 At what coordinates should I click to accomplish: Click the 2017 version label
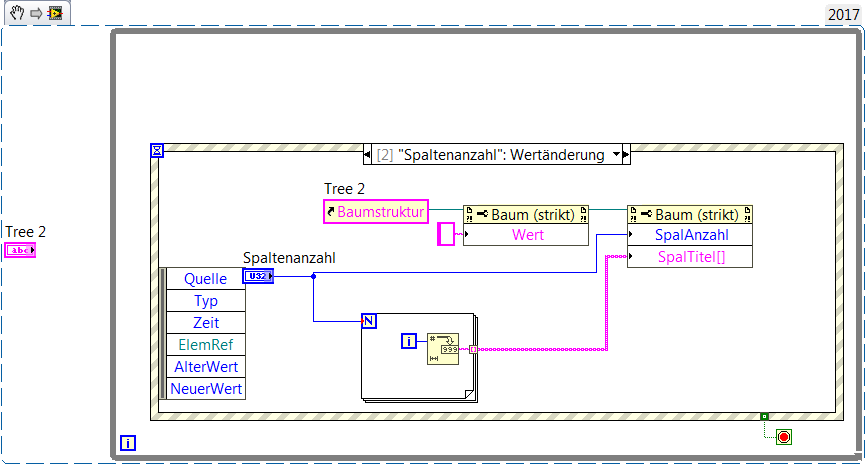tap(843, 14)
